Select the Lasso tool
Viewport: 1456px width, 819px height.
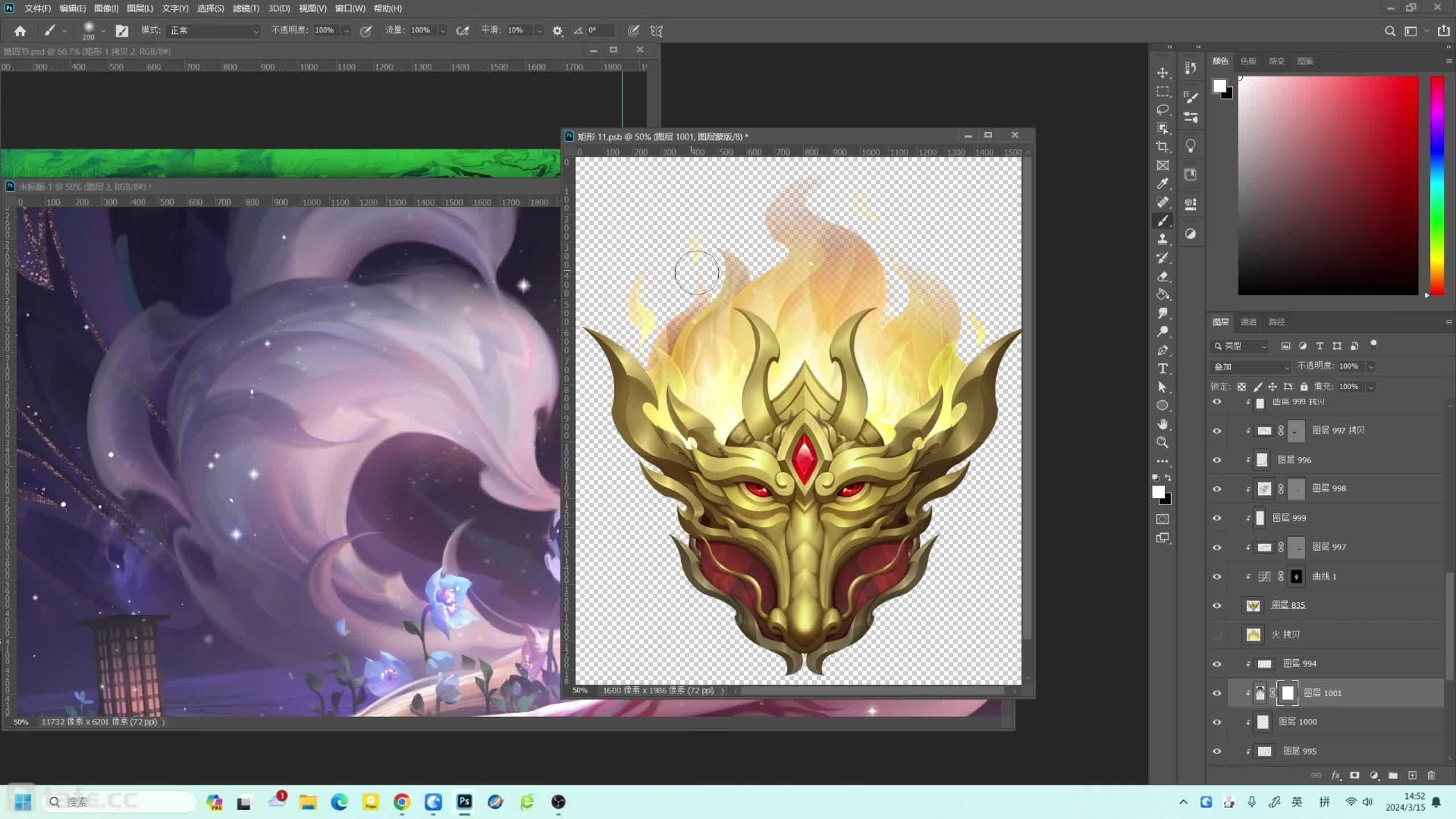(x=1163, y=110)
